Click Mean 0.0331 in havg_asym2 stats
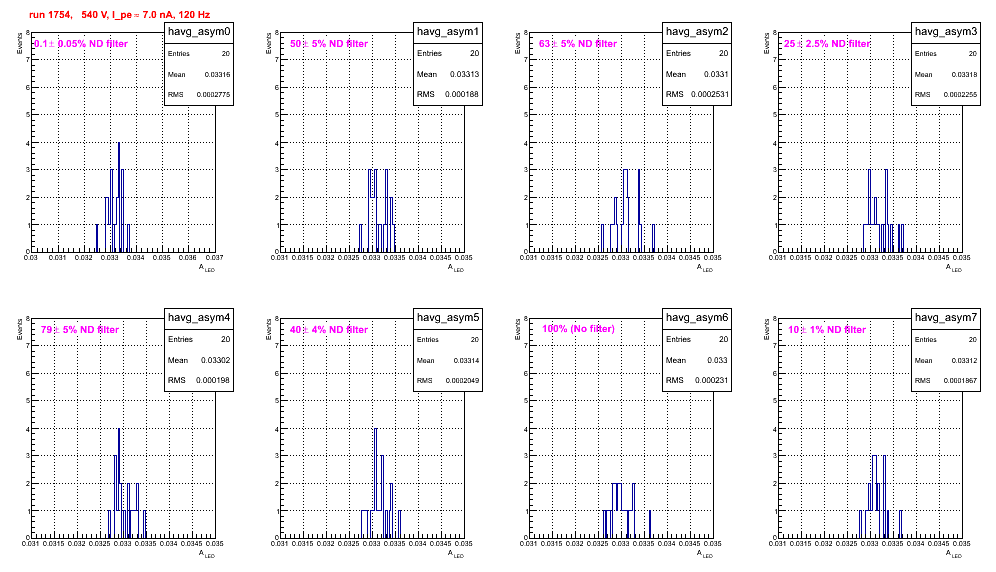The width and height of the screenshot is (996, 572). point(697,74)
